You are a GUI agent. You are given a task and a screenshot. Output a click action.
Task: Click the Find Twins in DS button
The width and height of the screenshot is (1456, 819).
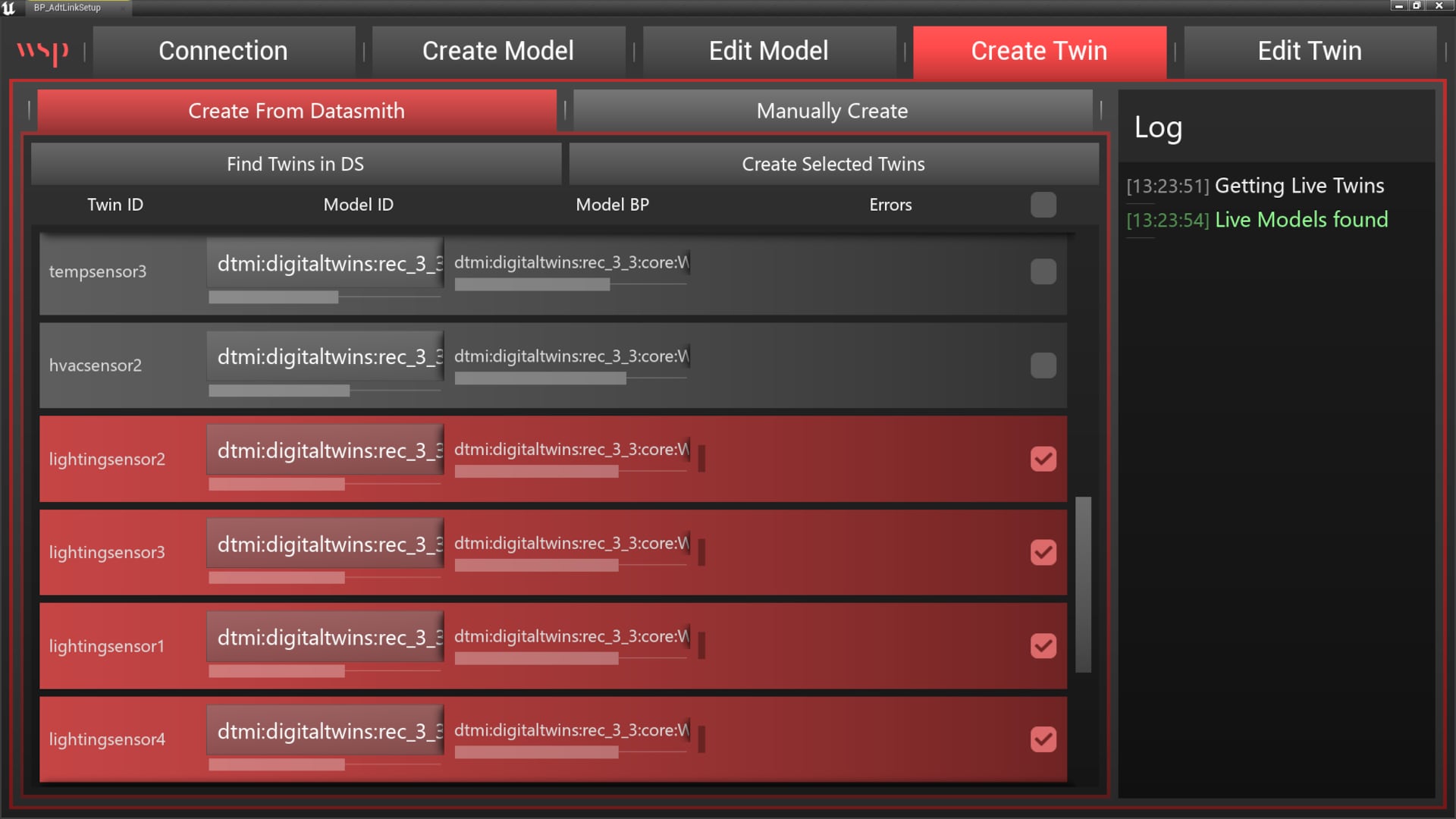pyautogui.click(x=295, y=164)
